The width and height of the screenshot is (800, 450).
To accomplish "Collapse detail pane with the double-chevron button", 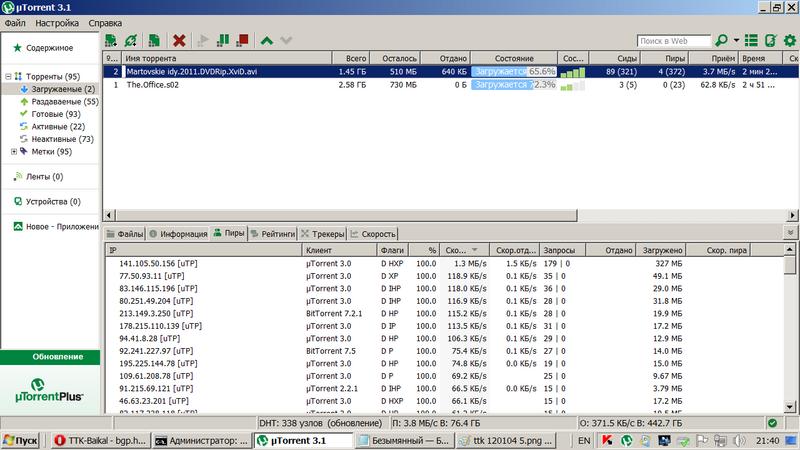I will pos(790,233).
